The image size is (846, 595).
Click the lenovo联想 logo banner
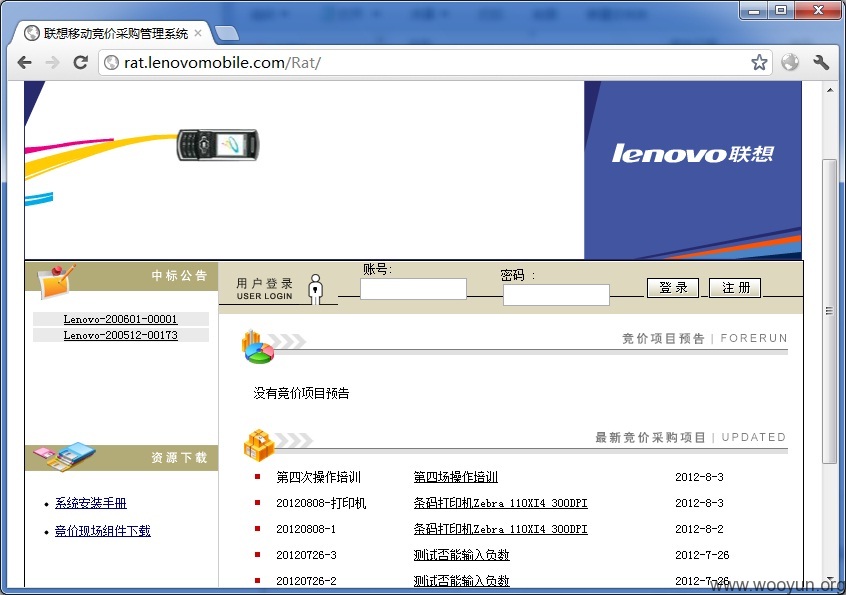click(x=693, y=154)
